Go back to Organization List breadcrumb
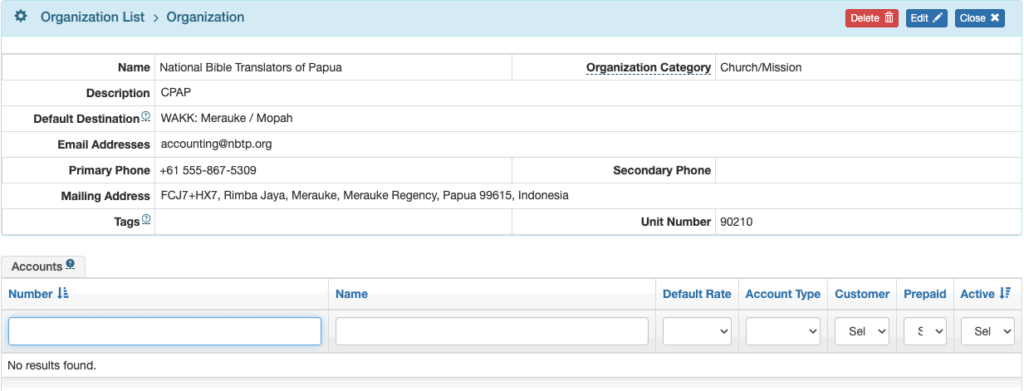The width and height of the screenshot is (1024, 391). (93, 17)
